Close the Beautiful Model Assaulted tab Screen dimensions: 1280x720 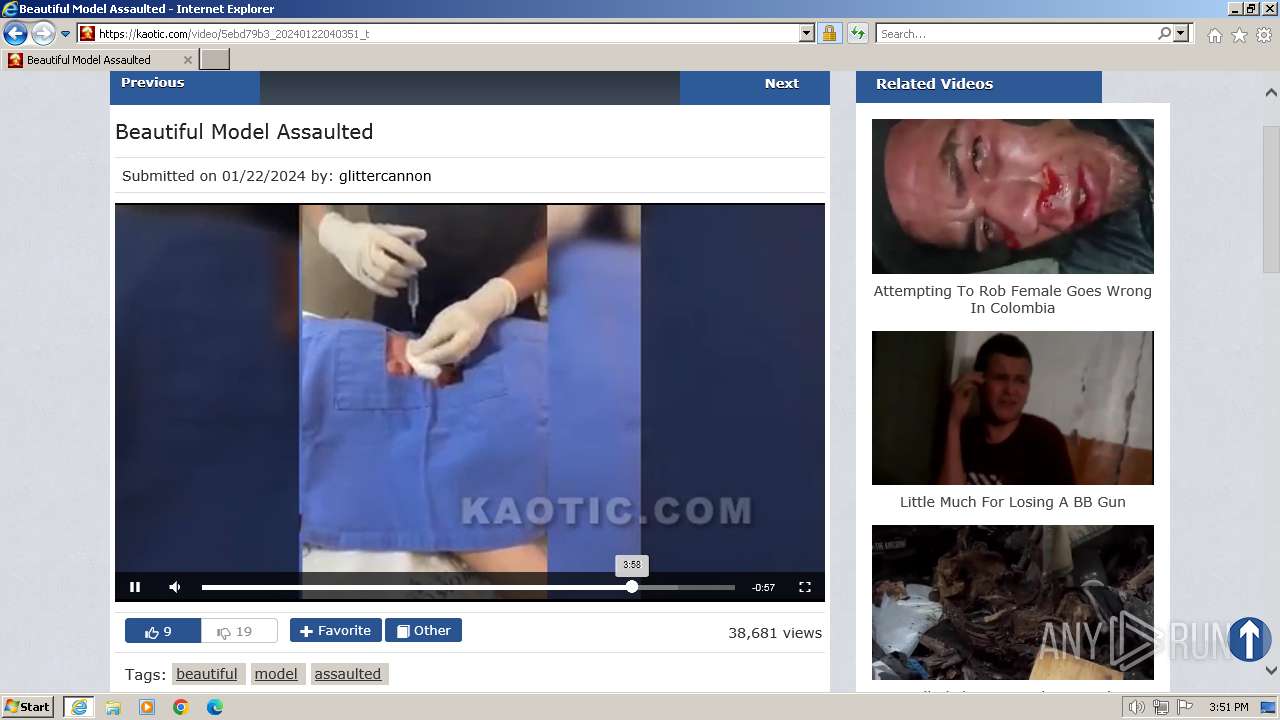(x=187, y=60)
